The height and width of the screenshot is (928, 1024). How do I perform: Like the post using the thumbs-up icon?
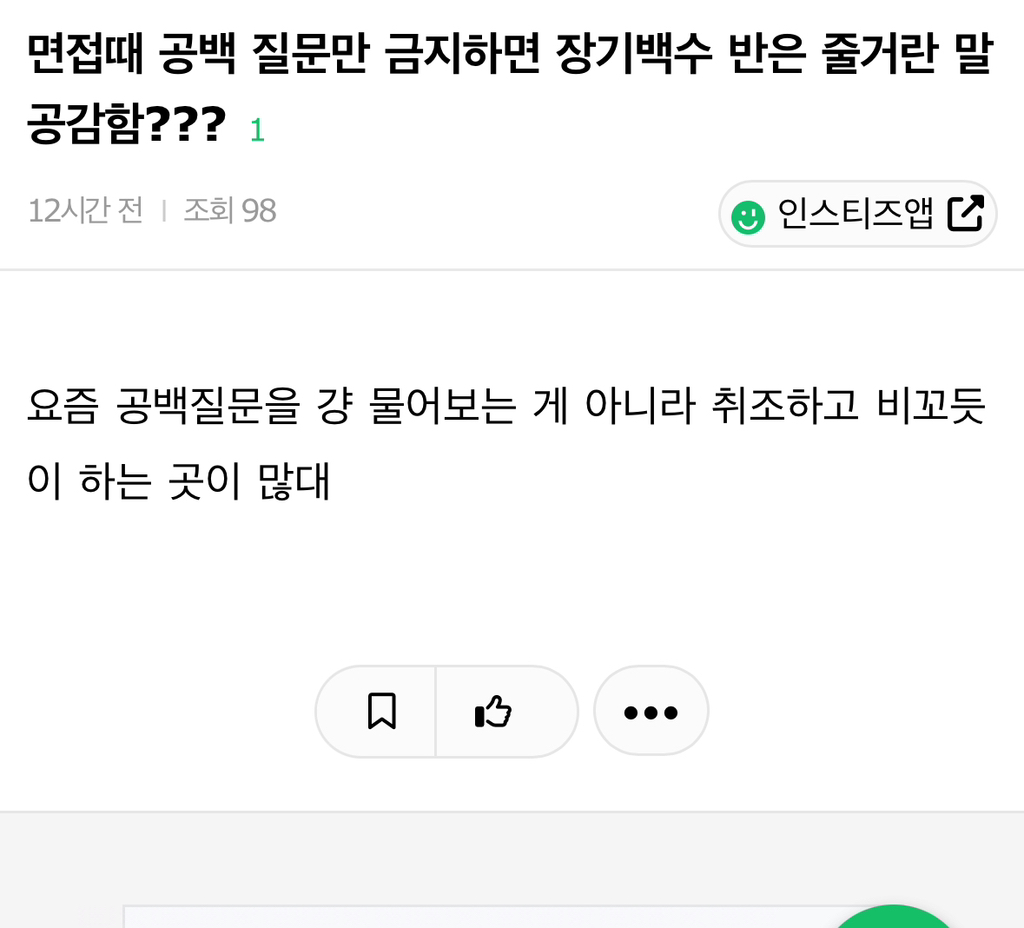493,712
